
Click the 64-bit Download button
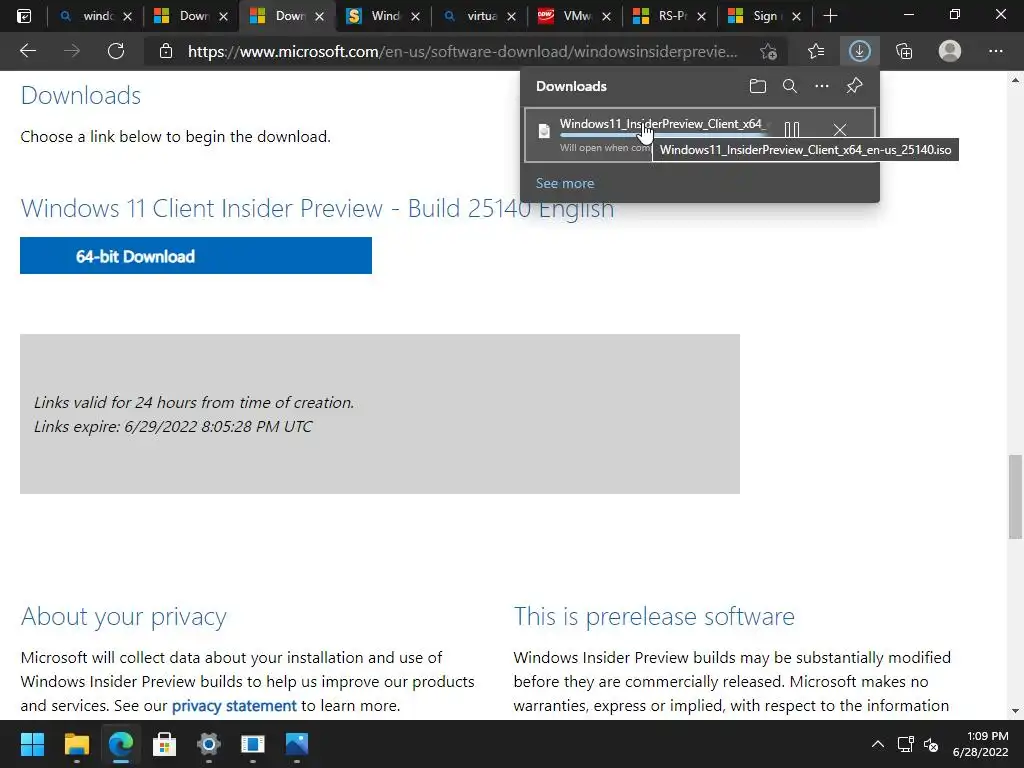[x=196, y=255]
